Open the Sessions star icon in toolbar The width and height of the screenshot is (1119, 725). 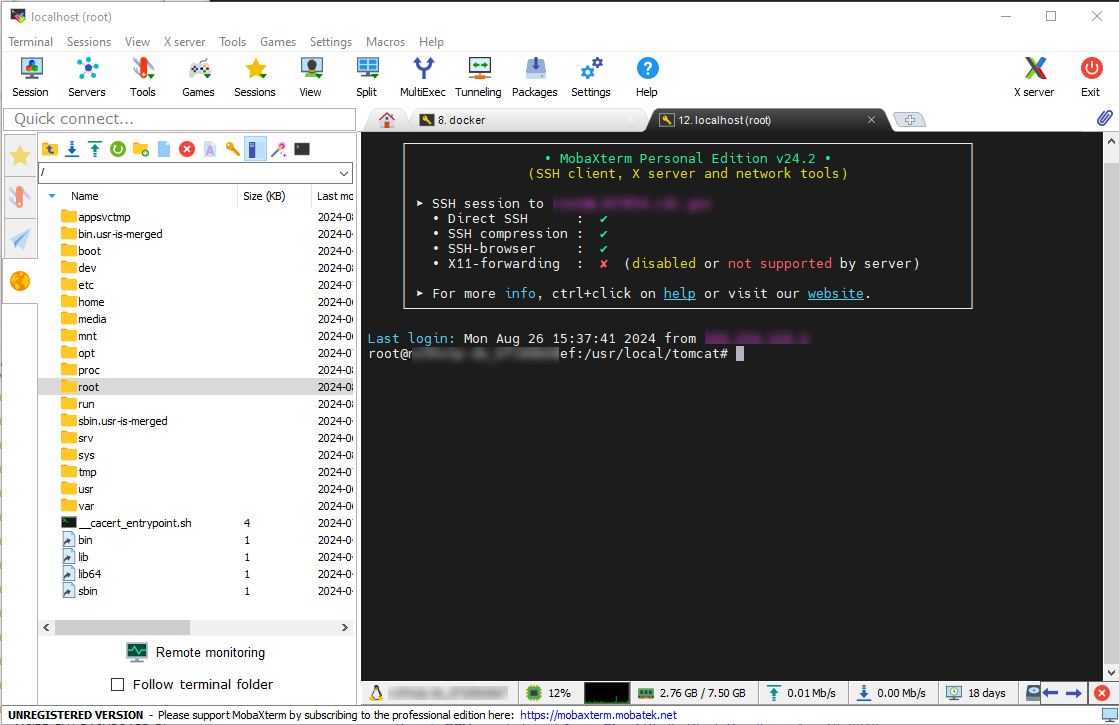255,78
